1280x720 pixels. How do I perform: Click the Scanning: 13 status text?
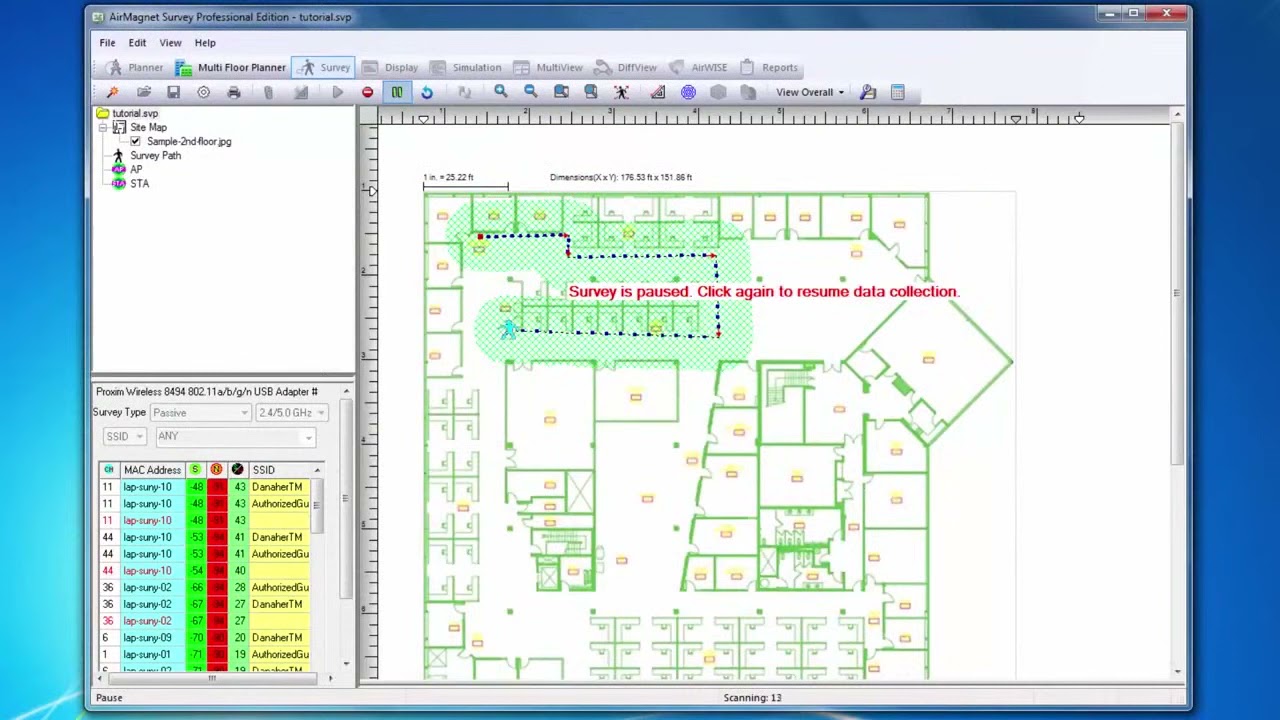tap(752, 698)
